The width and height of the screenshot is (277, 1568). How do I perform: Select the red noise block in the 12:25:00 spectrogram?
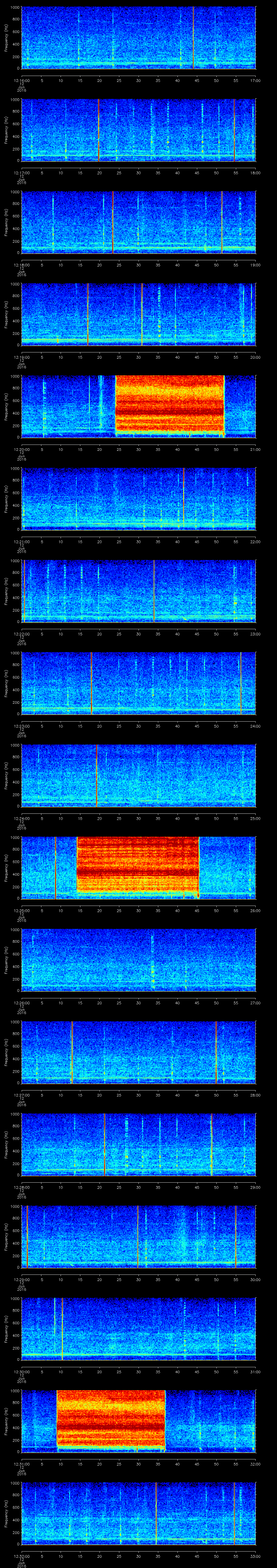pyautogui.click(x=138, y=867)
